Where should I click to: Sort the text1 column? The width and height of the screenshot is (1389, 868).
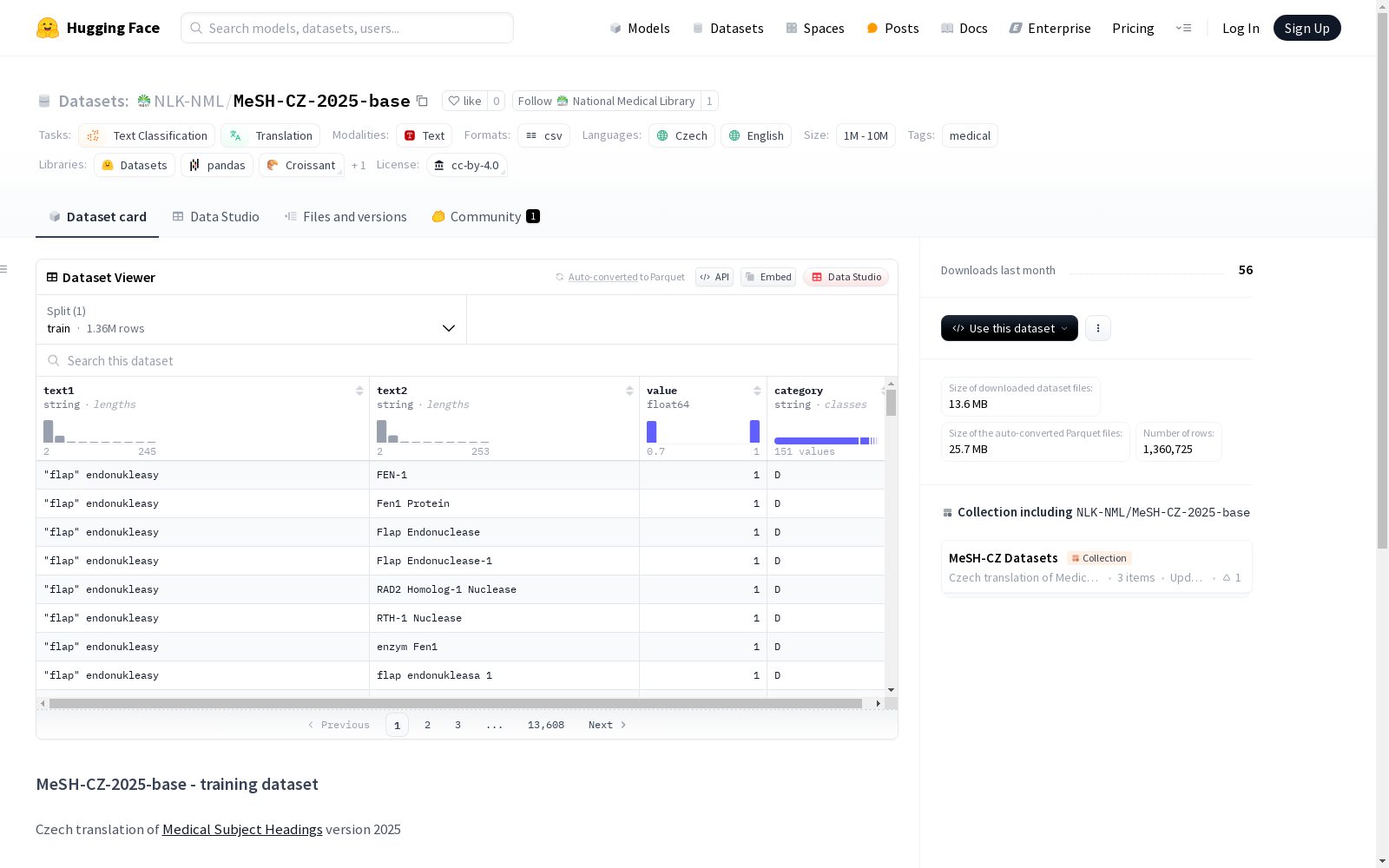[x=359, y=391]
